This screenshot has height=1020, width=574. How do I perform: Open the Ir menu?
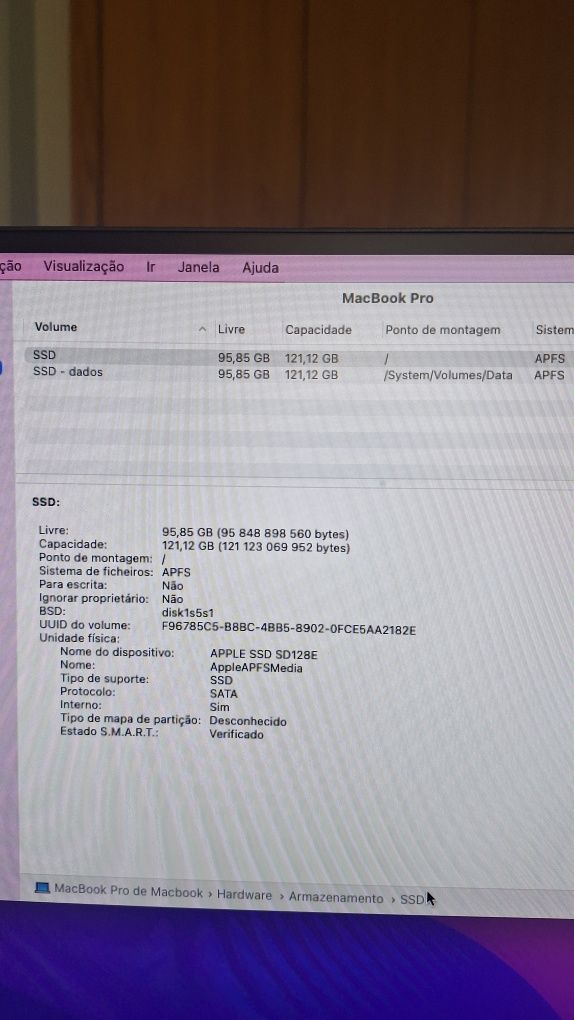pyautogui.click(x=150, y=267)
